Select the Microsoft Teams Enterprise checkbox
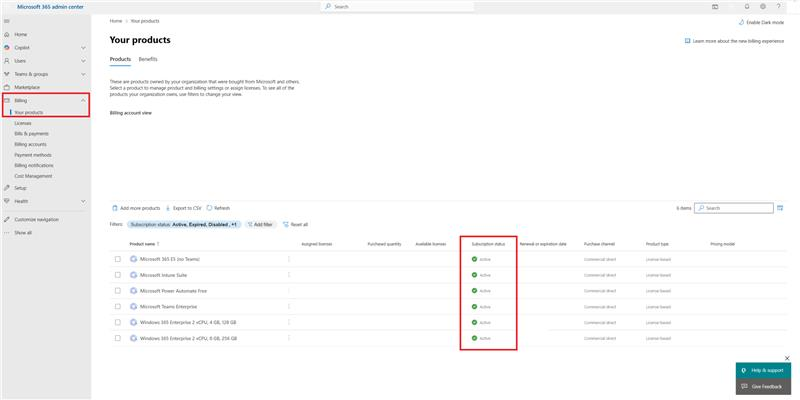 click(118, 307)
